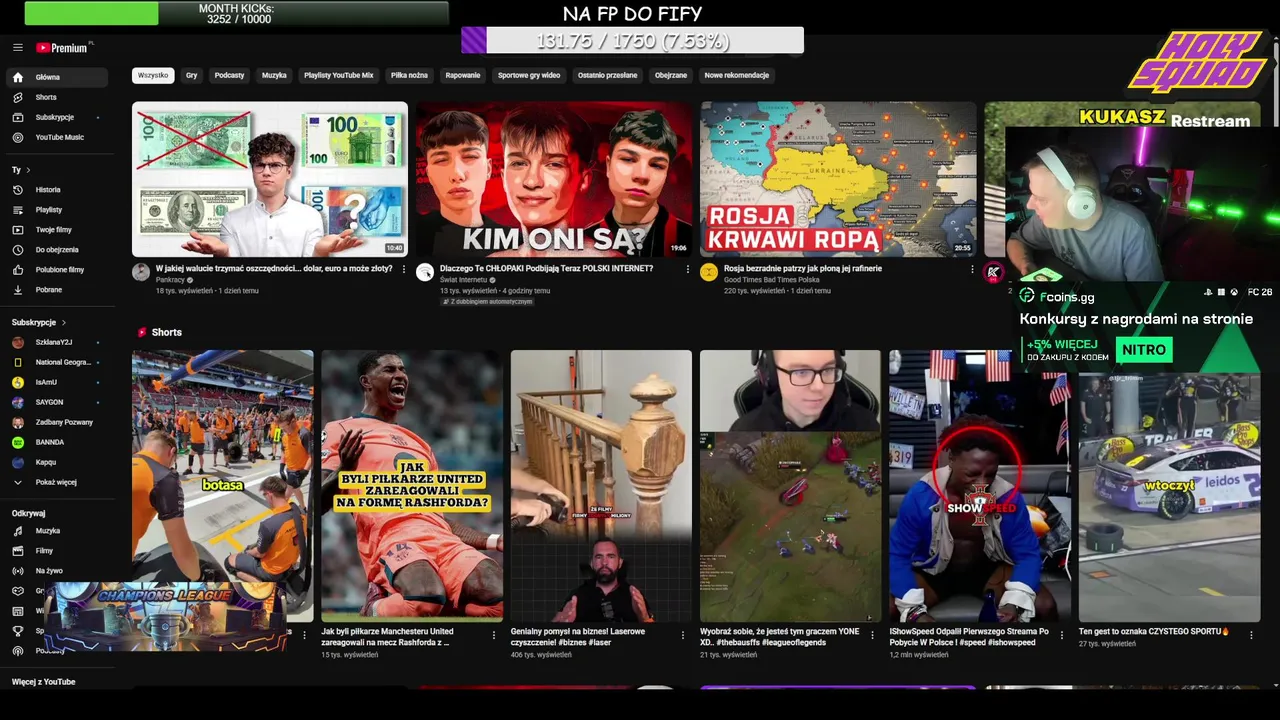
Task: Open the IsAmU channel subscription
Action: click(46, 382)
